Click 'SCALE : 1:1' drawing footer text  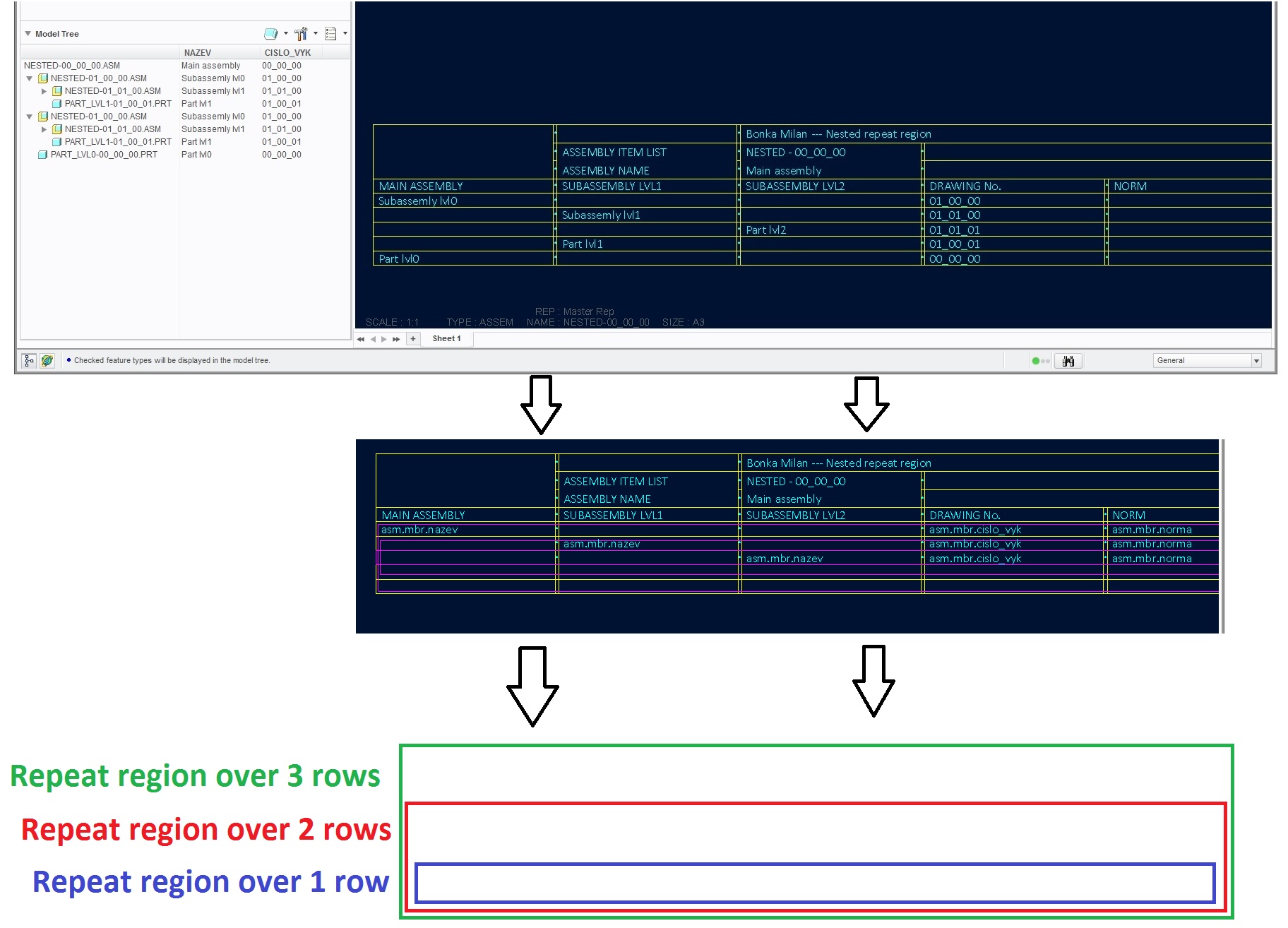tap(392, 322)
